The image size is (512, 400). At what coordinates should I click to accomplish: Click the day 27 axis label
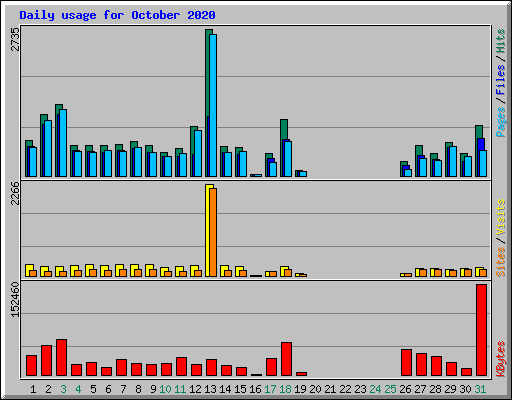pos(420,389)
